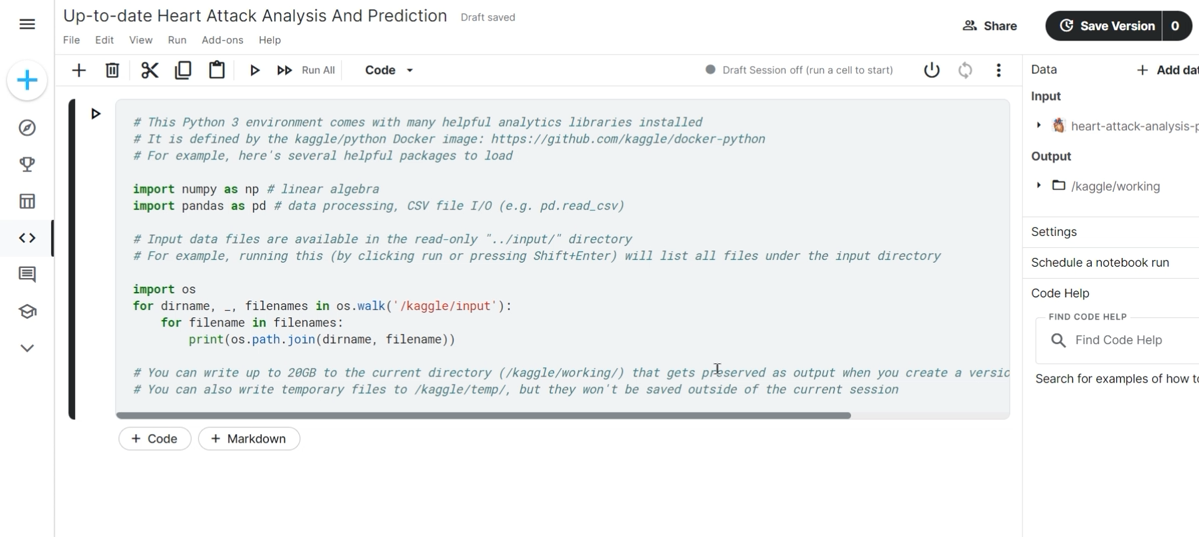Expand the /kaggle/working output folder
Viewport: 1199px width, 537px height.
coord(1039,186)
